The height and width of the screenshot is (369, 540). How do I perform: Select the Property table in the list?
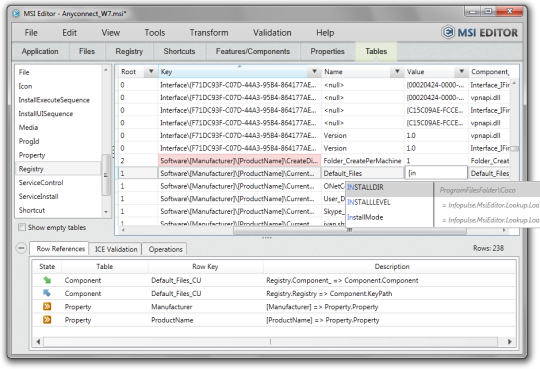click(x=58, y=155)
